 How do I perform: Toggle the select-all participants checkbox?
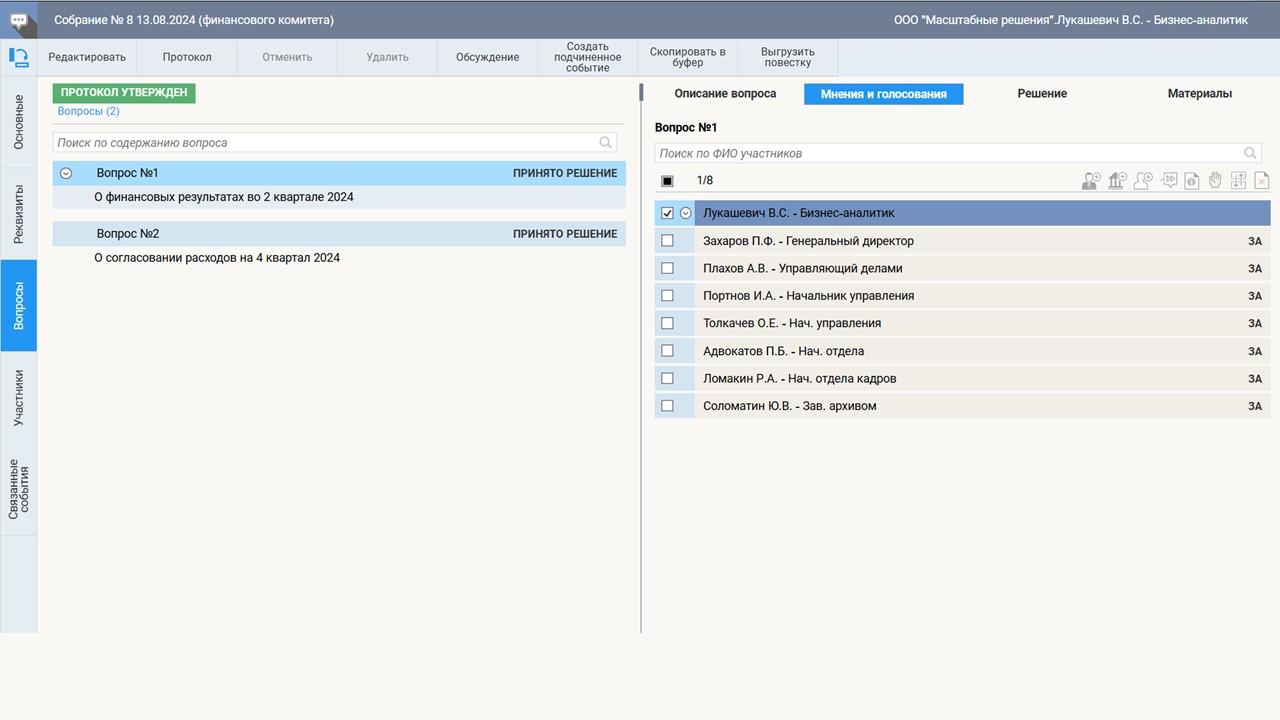point(668,181)
